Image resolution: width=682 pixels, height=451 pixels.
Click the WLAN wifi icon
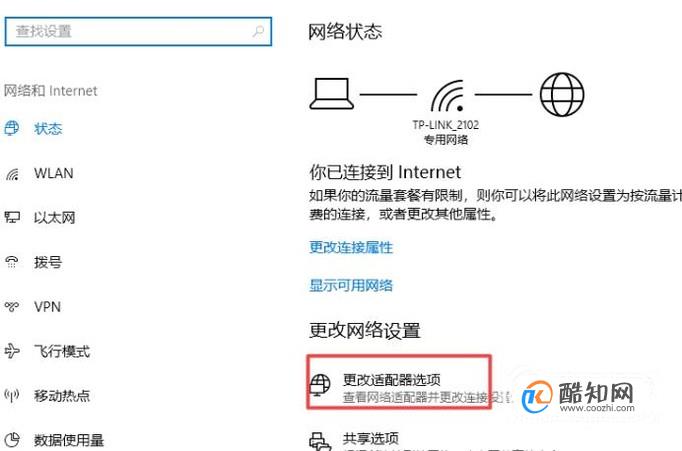point(12,174)
